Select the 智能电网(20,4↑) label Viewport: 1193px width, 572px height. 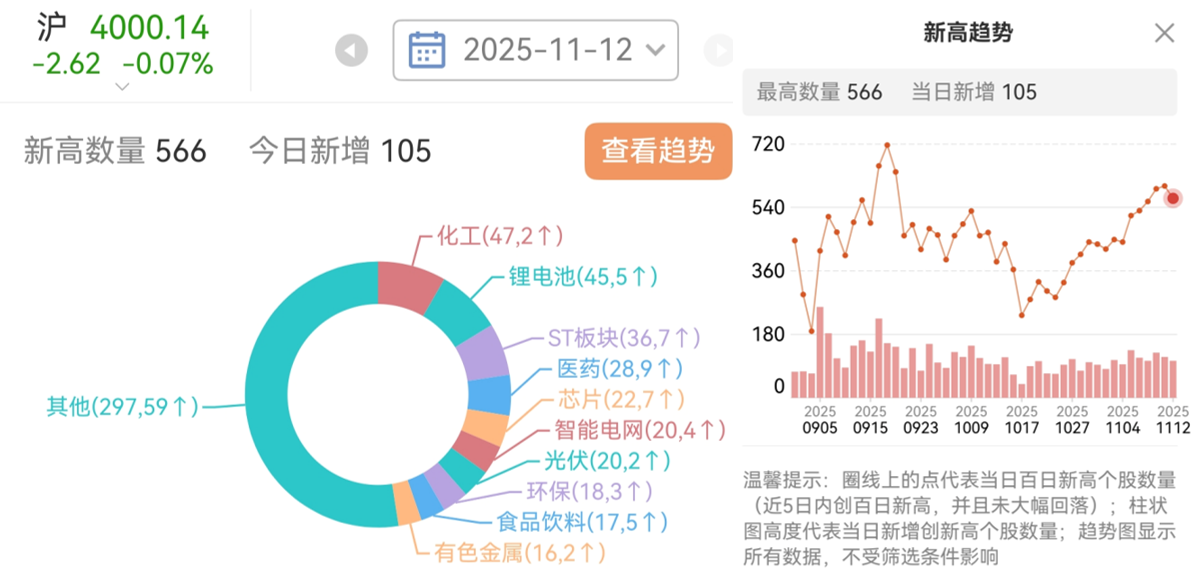pyautogui.click(x=638, y=431)
